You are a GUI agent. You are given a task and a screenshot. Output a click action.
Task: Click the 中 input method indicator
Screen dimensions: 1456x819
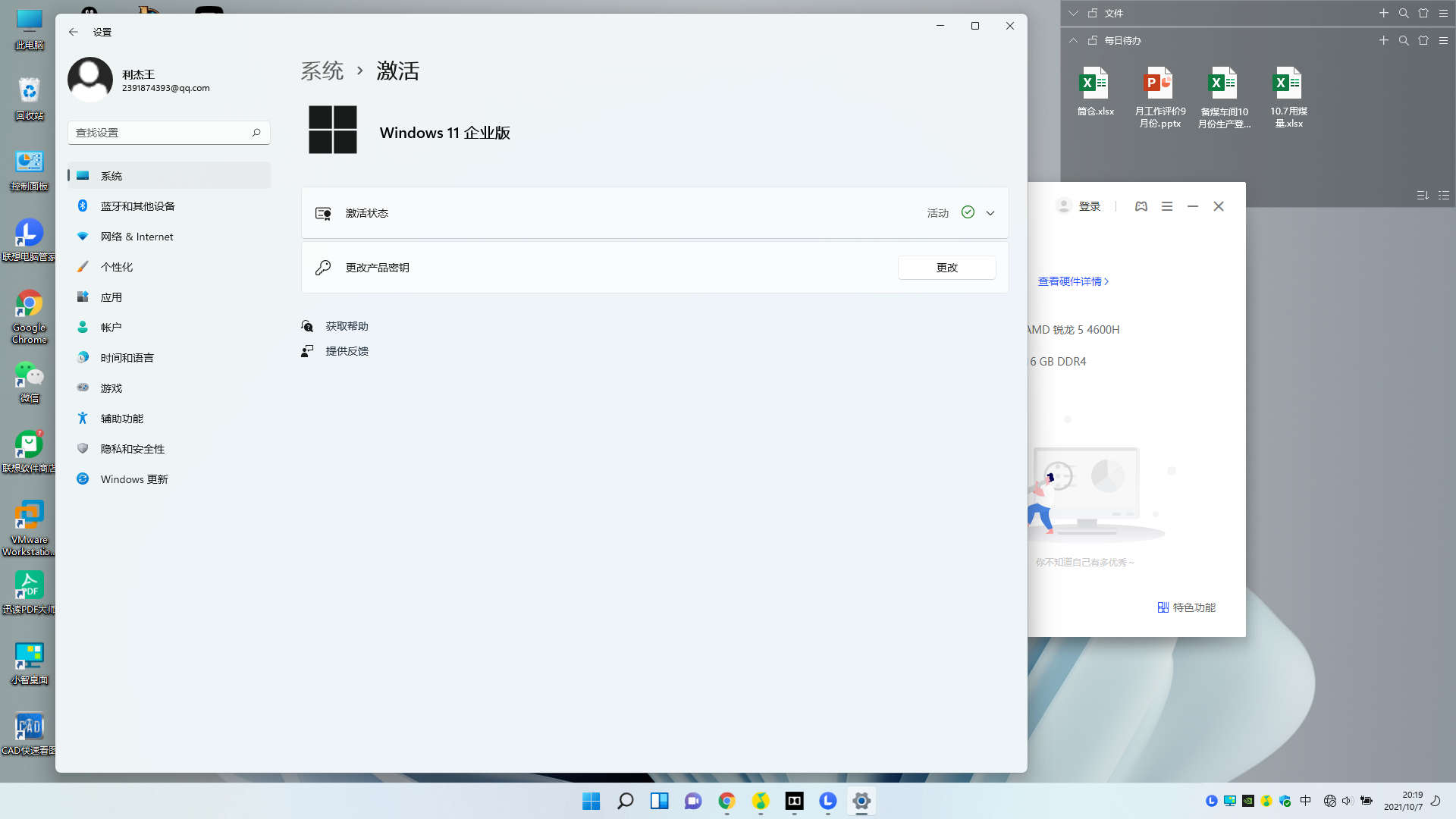click(1306, 801)
